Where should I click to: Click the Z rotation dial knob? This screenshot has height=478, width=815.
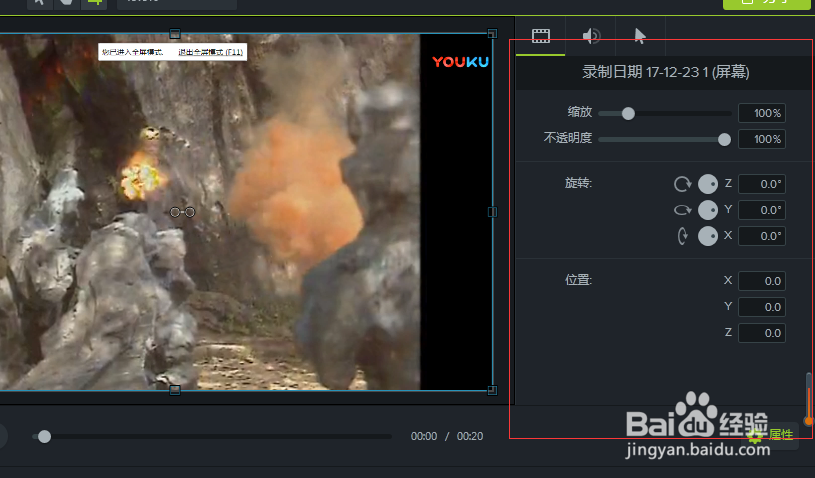click(x=707, y=184)
